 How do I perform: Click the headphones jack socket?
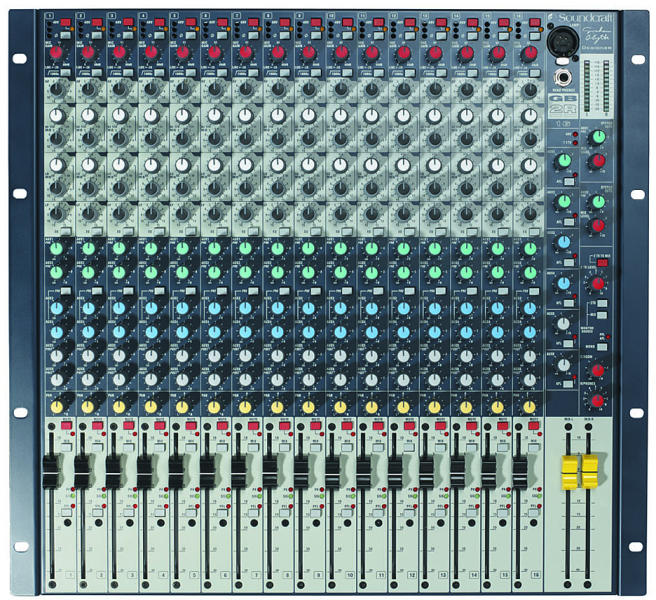pyautogui.click(x=564, y=78)
